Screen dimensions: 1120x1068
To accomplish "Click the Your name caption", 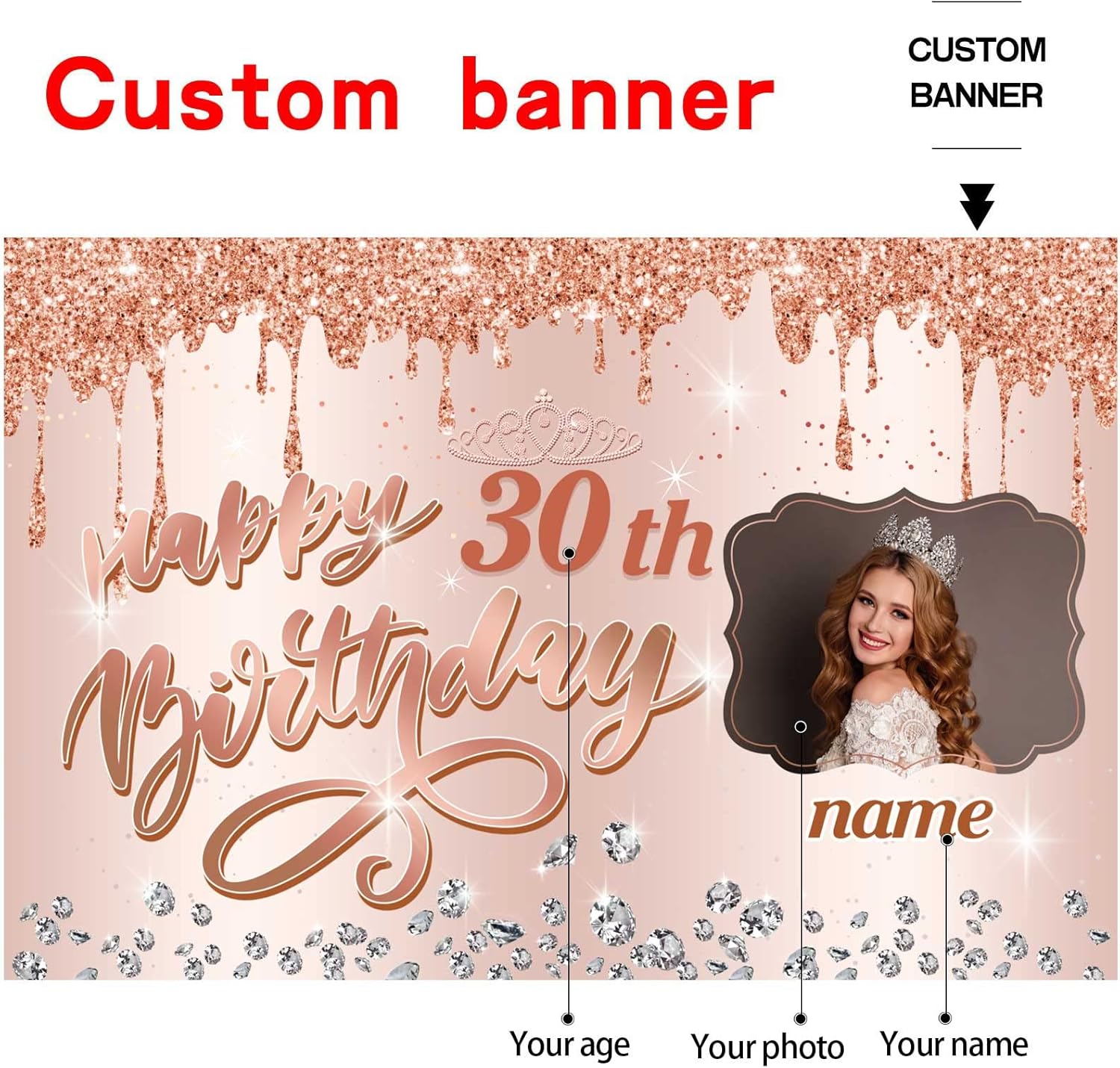I will point(954,1043).
